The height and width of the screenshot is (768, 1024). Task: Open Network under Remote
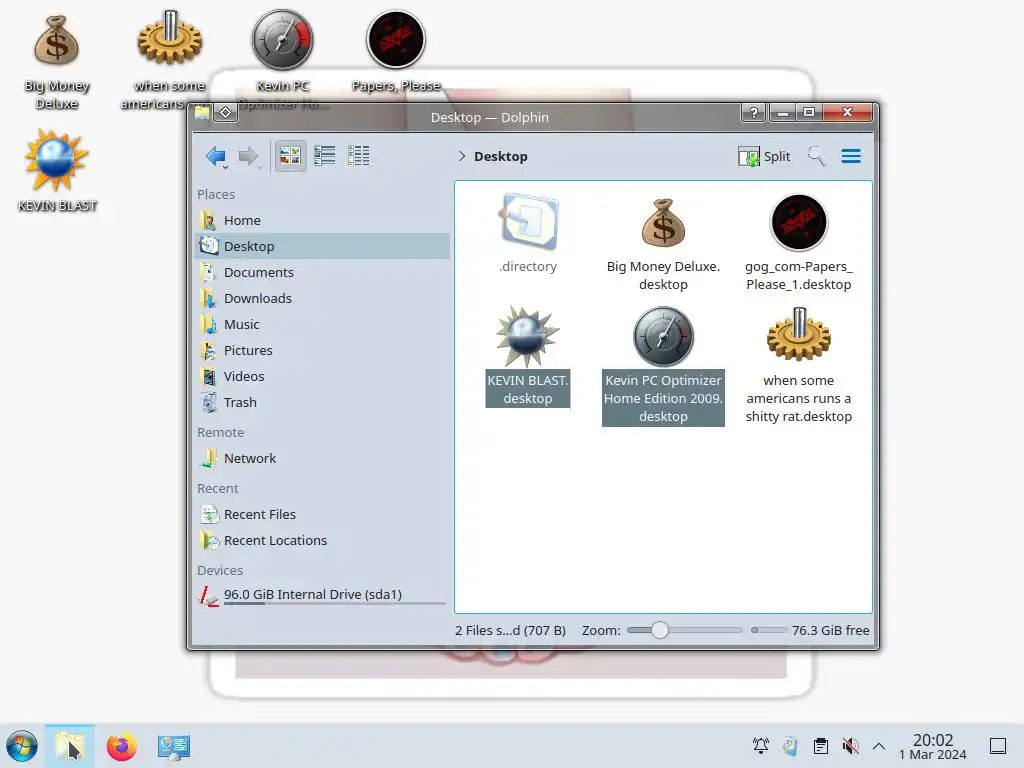(x=323, y=458)
